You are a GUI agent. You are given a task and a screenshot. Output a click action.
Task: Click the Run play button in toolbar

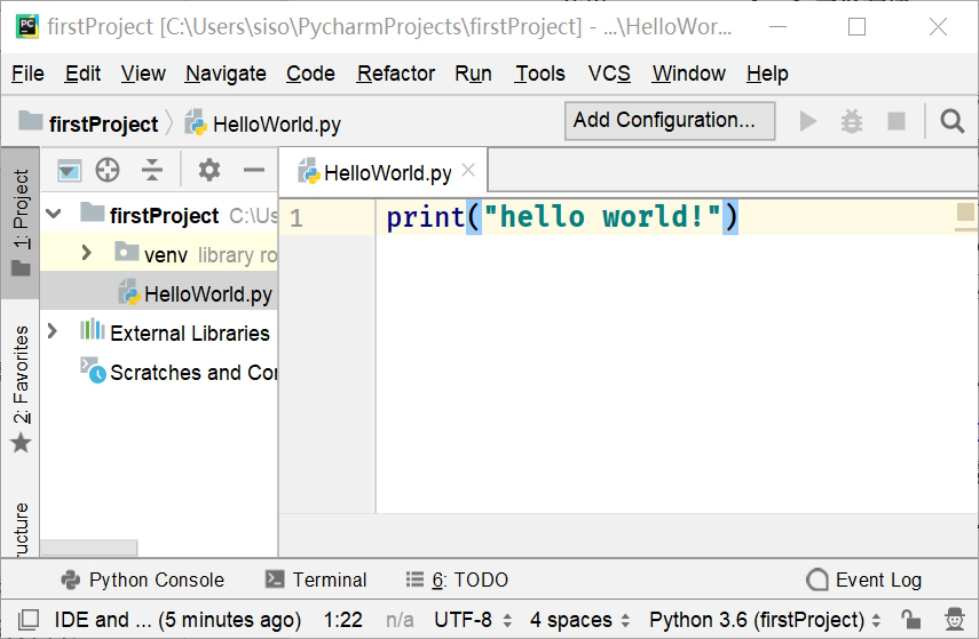pyautogui.click(x=808, y=121)
